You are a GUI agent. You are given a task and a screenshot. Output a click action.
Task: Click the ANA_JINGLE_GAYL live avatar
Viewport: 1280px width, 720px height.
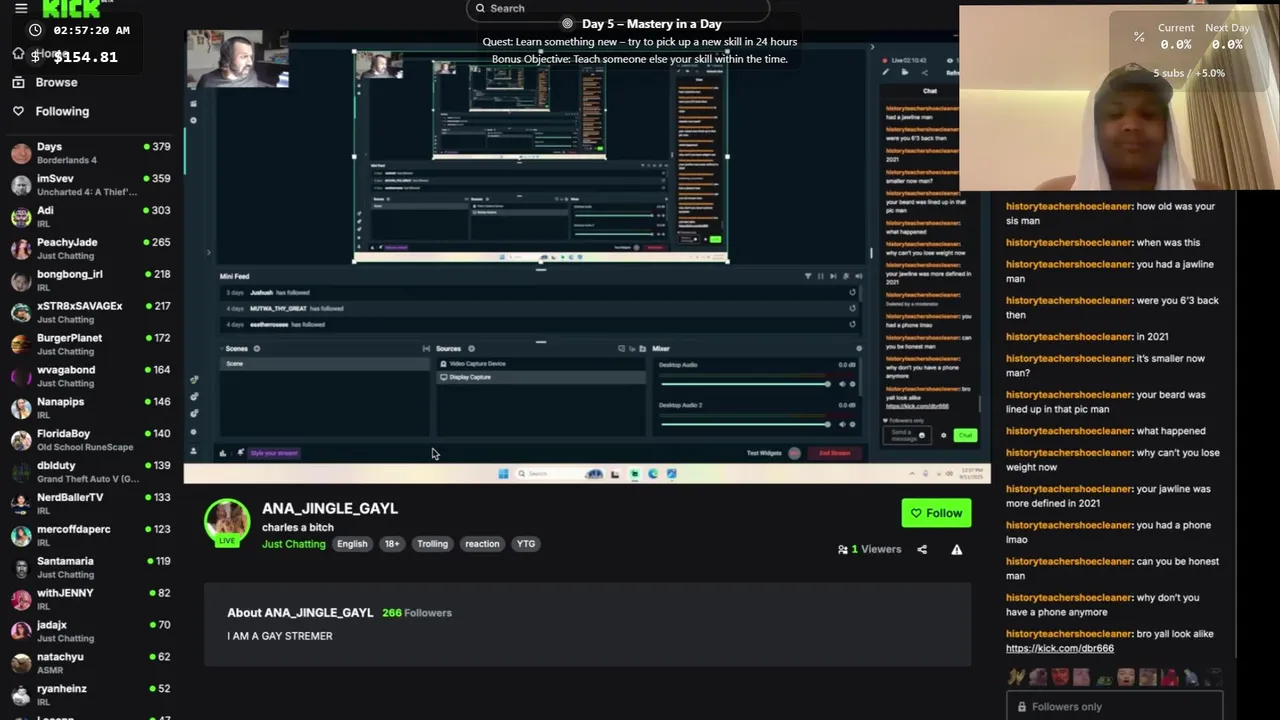[x=228, y=523]
